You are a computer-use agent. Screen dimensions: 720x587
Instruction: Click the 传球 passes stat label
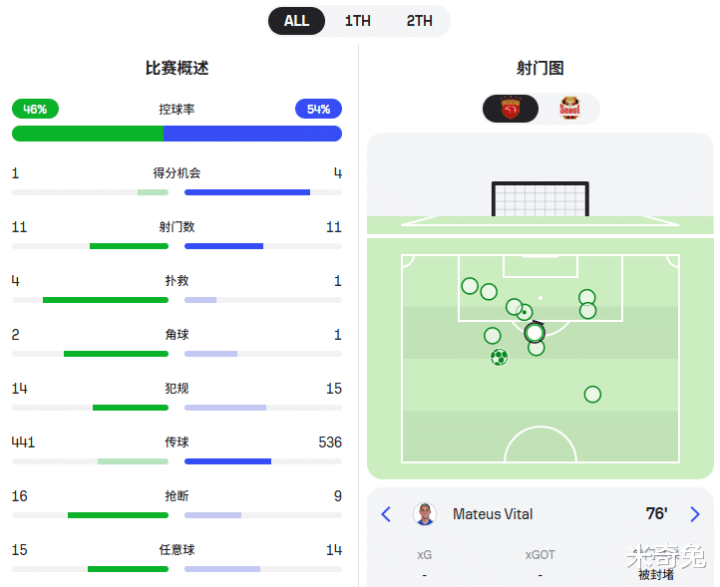coord(177,442)
